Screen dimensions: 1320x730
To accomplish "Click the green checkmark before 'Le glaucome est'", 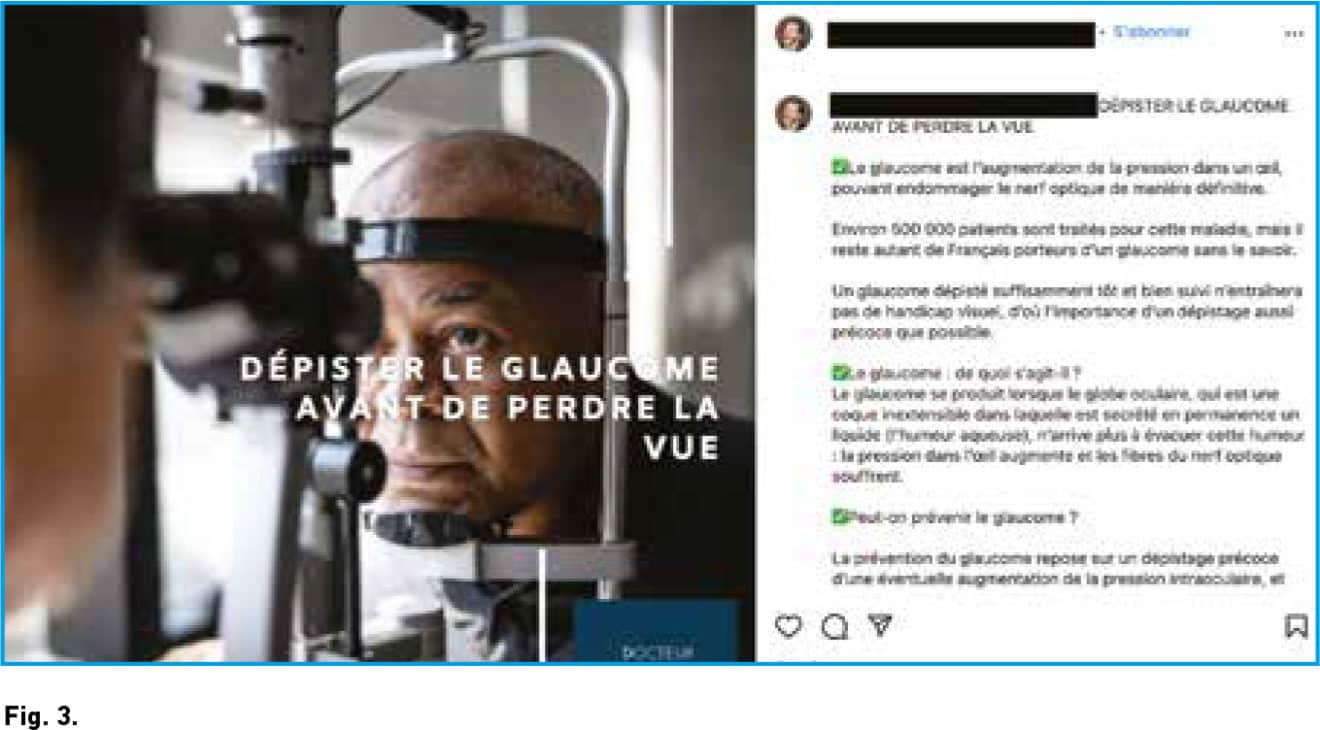I will click(838, 168).
